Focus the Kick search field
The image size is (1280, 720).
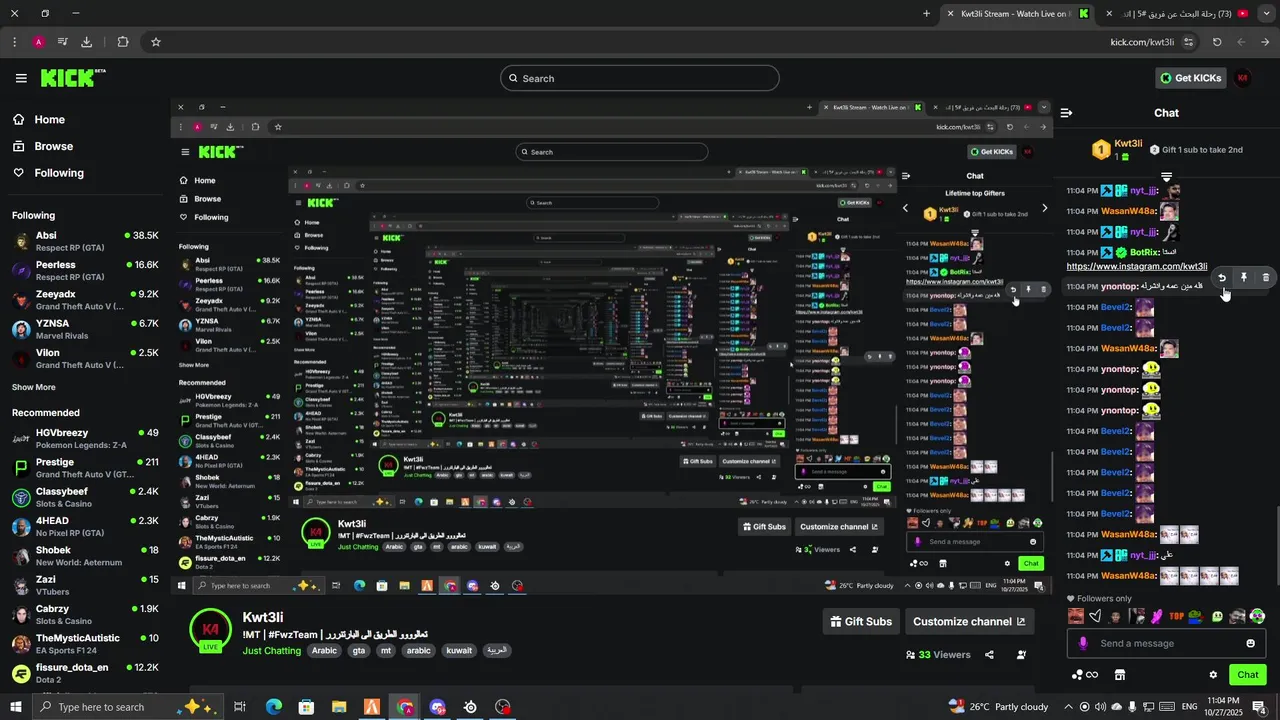pos(640,78)
